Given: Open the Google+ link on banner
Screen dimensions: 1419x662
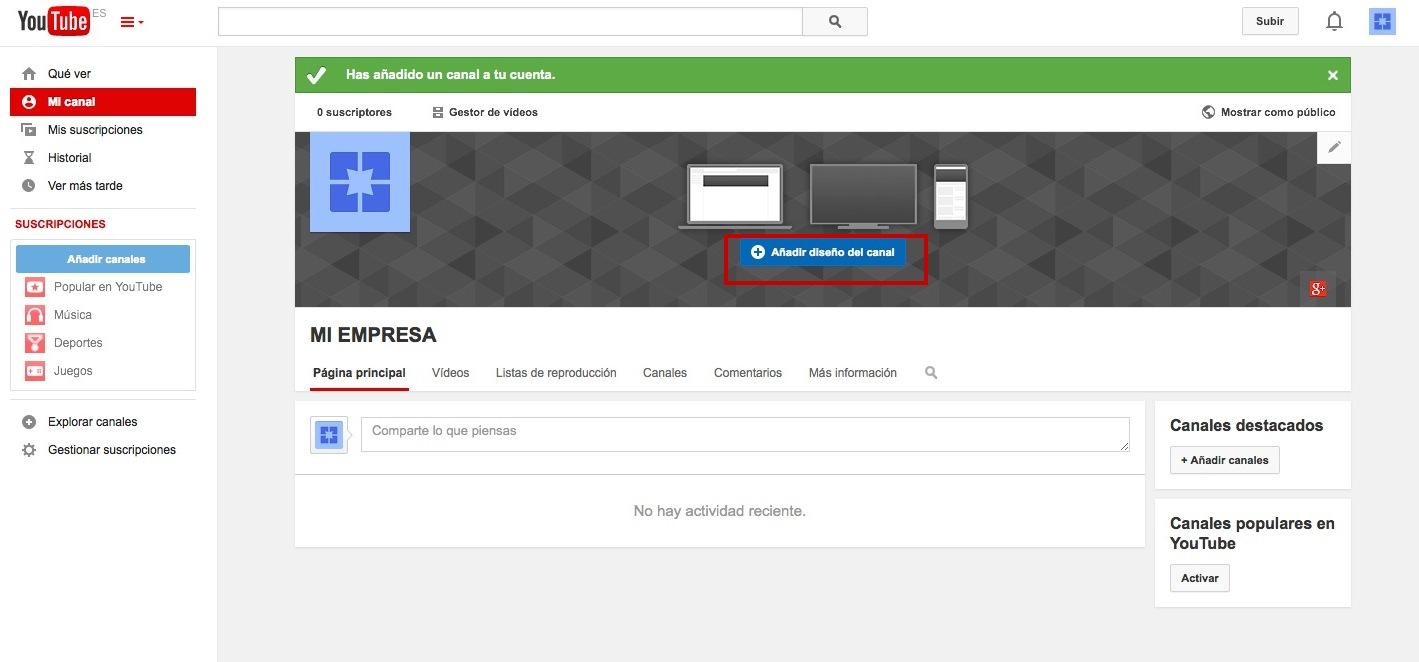Looking at the screenshot, I should (x=1317, y=289).
